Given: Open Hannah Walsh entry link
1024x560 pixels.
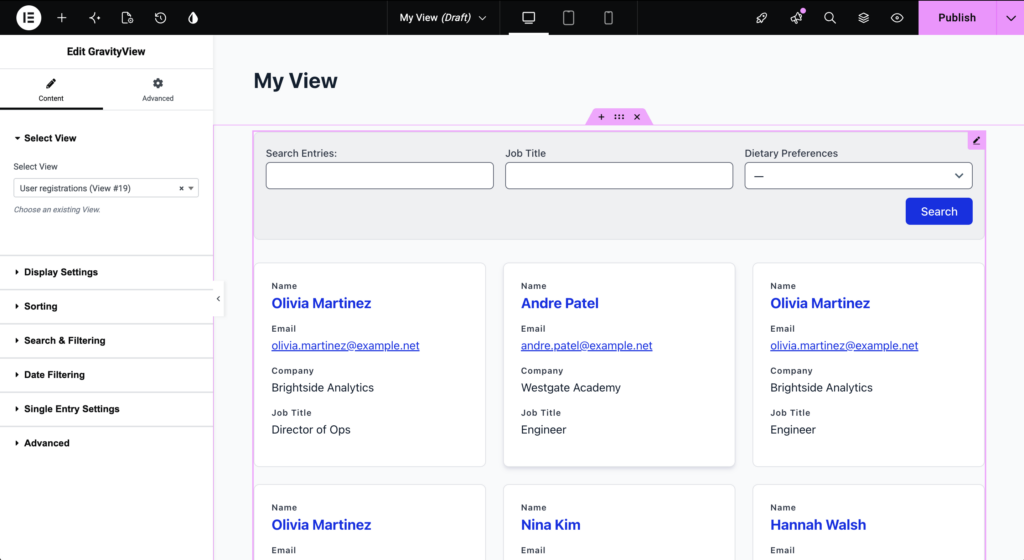Looking at the screenshot, I should (818, 525).
